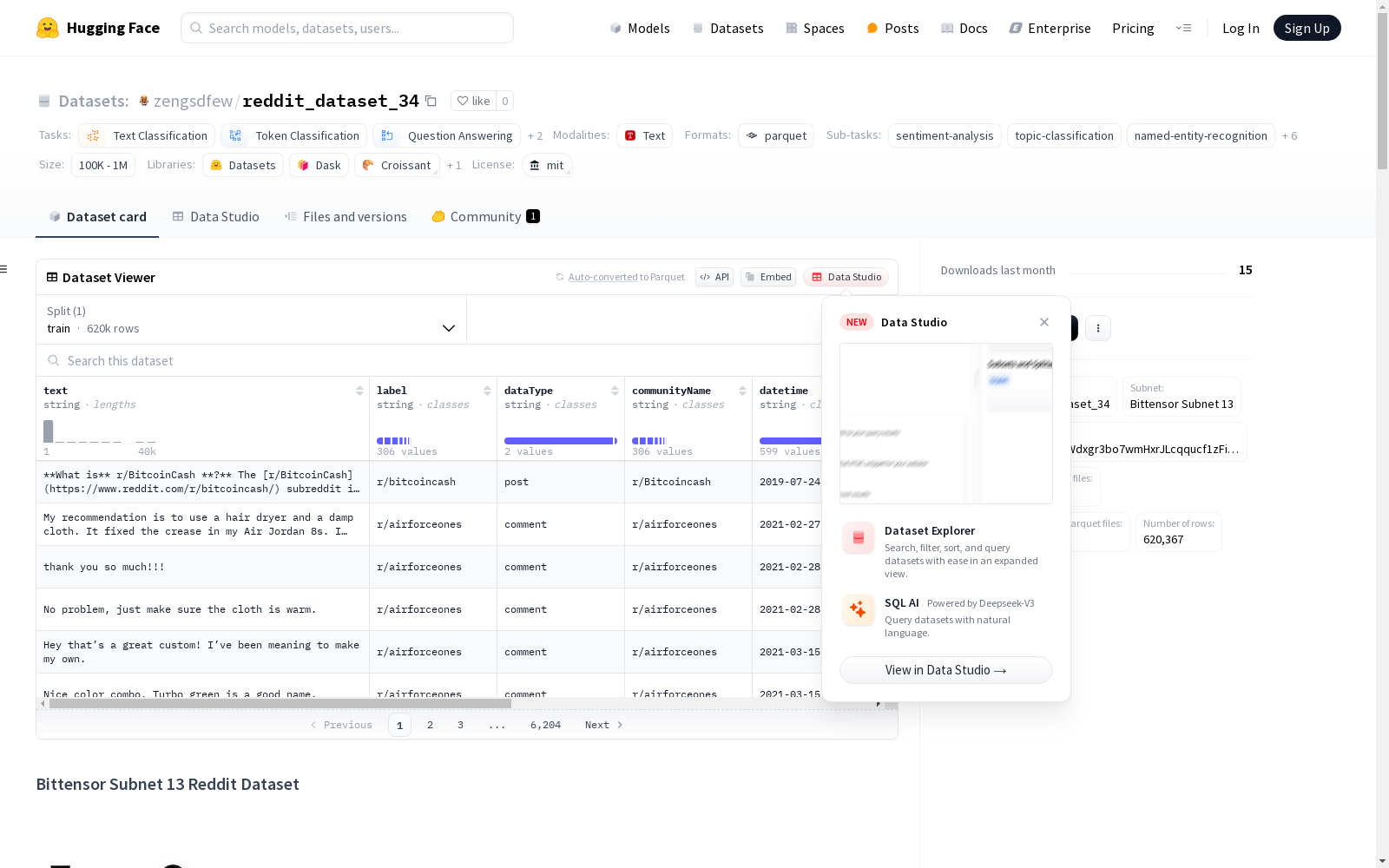Click the Sign Up button
The image size is (1389, 868).
click(x=1307, y=28)
